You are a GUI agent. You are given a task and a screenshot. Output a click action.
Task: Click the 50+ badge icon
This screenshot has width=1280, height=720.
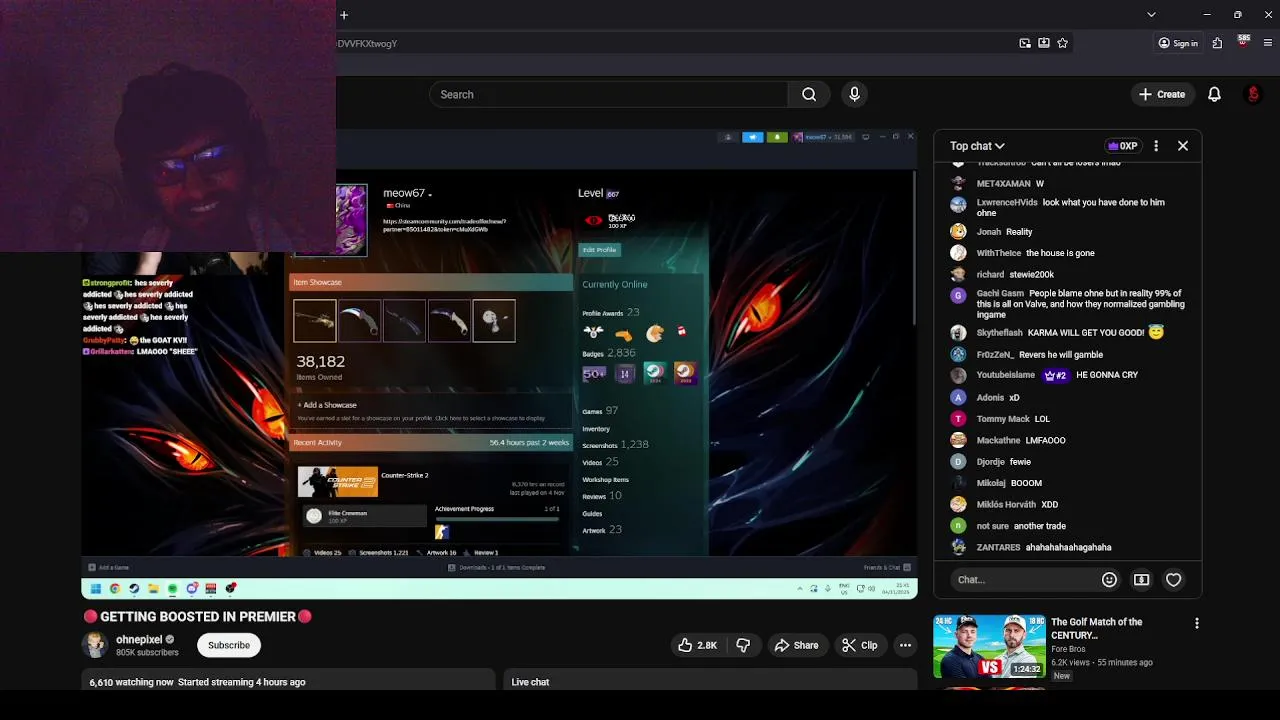pyautogui.click(x=594, y=374)
